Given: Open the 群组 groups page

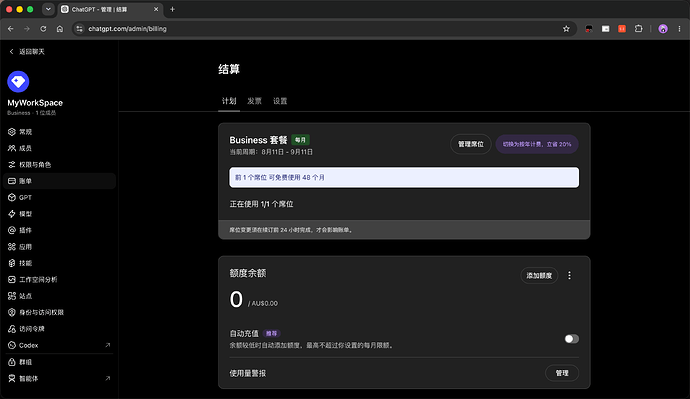Looking at the screenshot, I should [59, 362].
